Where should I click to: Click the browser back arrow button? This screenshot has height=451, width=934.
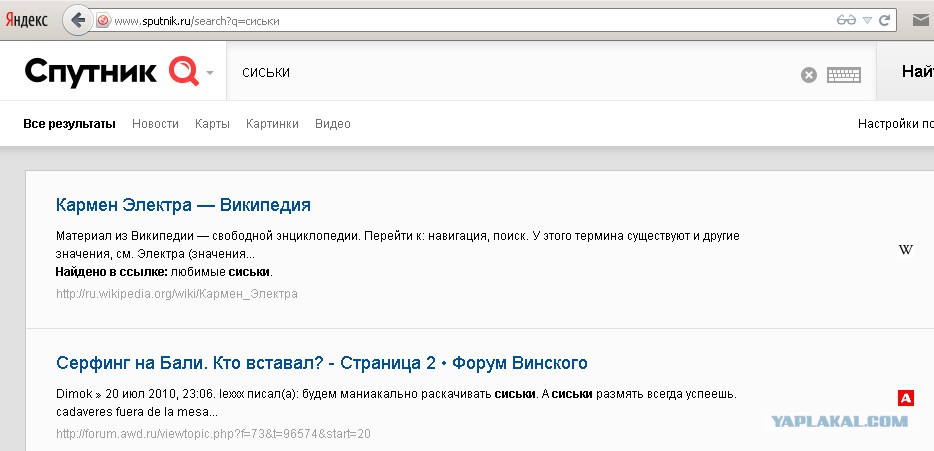77,20
